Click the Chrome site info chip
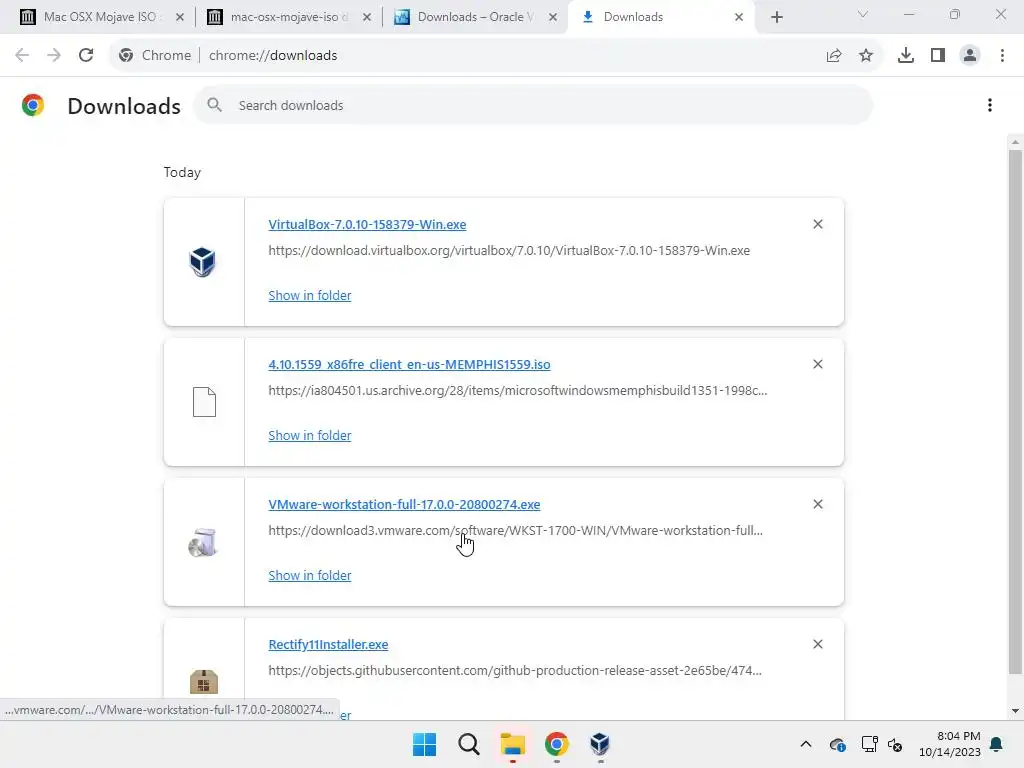 click(x=155, y=56)
